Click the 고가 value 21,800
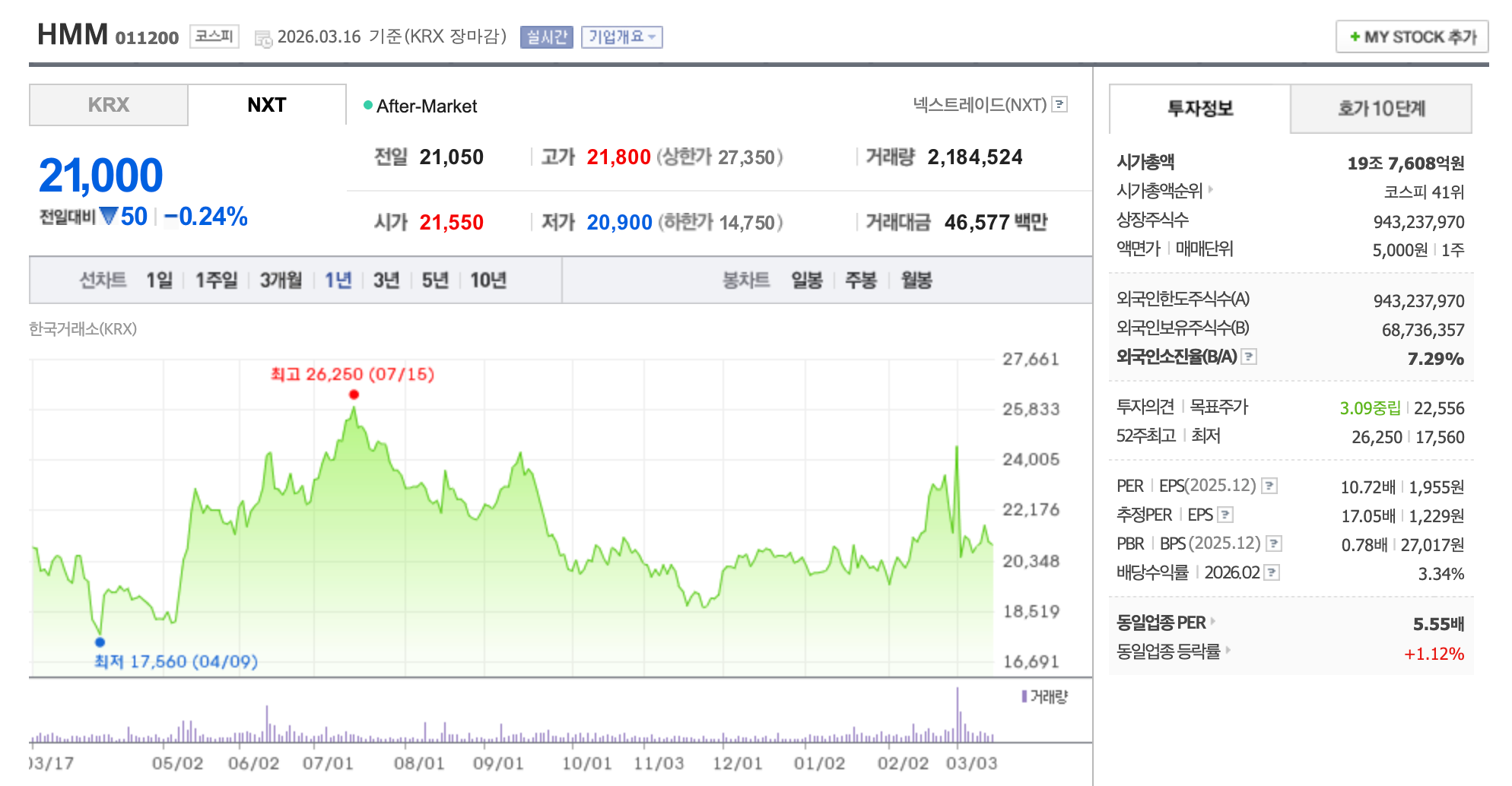 pos(618,157)
